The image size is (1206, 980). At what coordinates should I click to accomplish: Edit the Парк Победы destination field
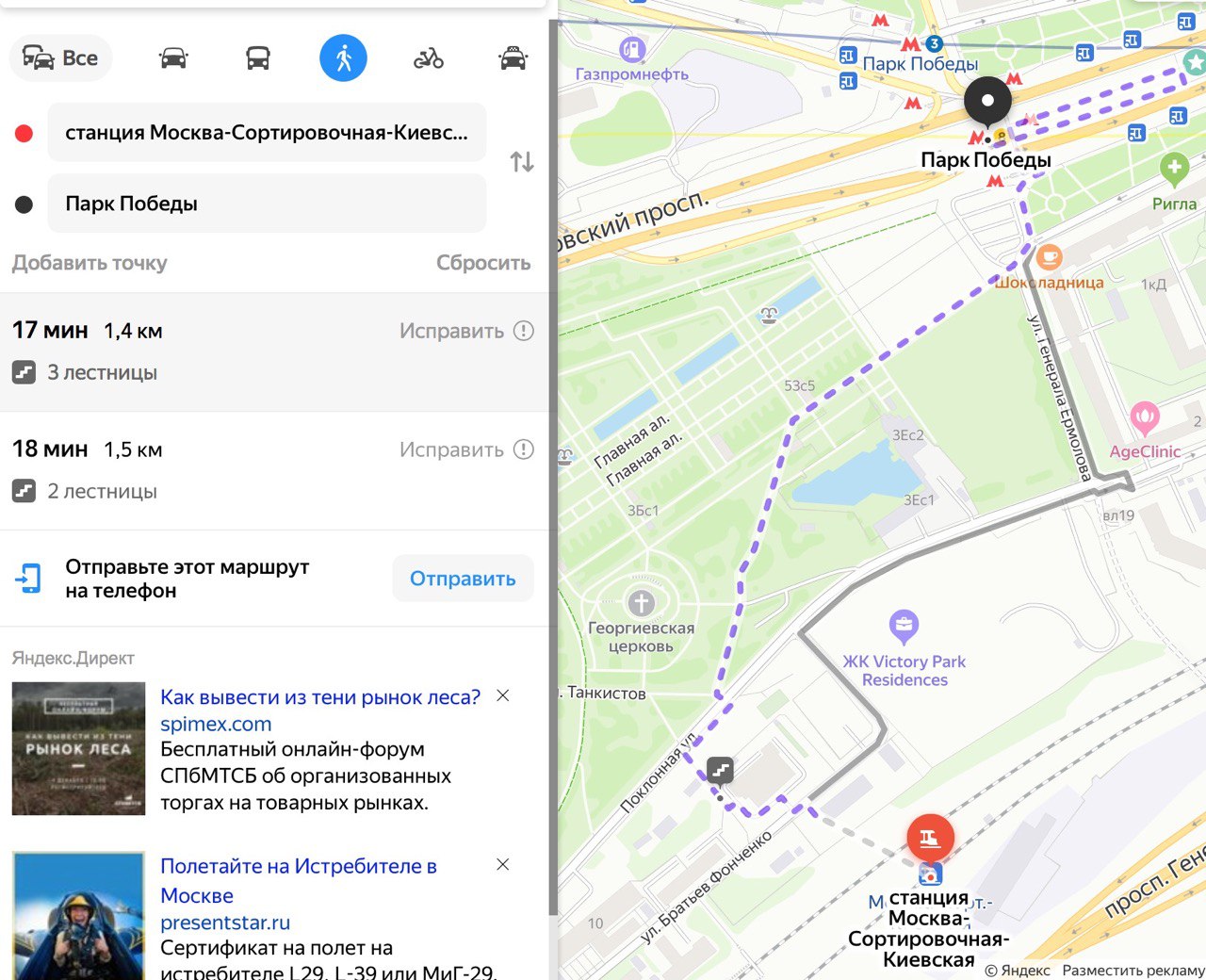(267, 204)
